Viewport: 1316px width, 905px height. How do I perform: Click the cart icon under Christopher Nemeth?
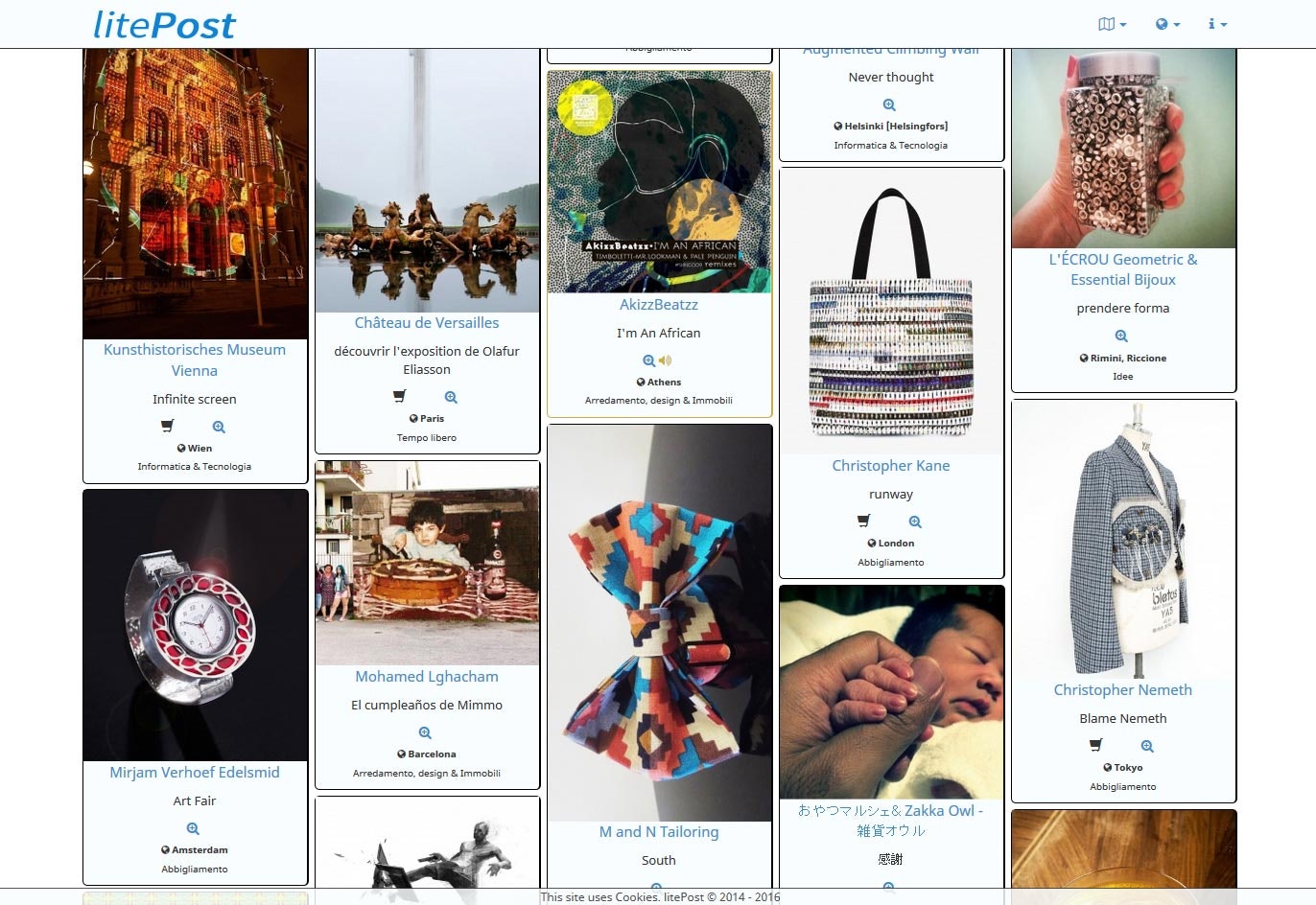pos(1096,745)
